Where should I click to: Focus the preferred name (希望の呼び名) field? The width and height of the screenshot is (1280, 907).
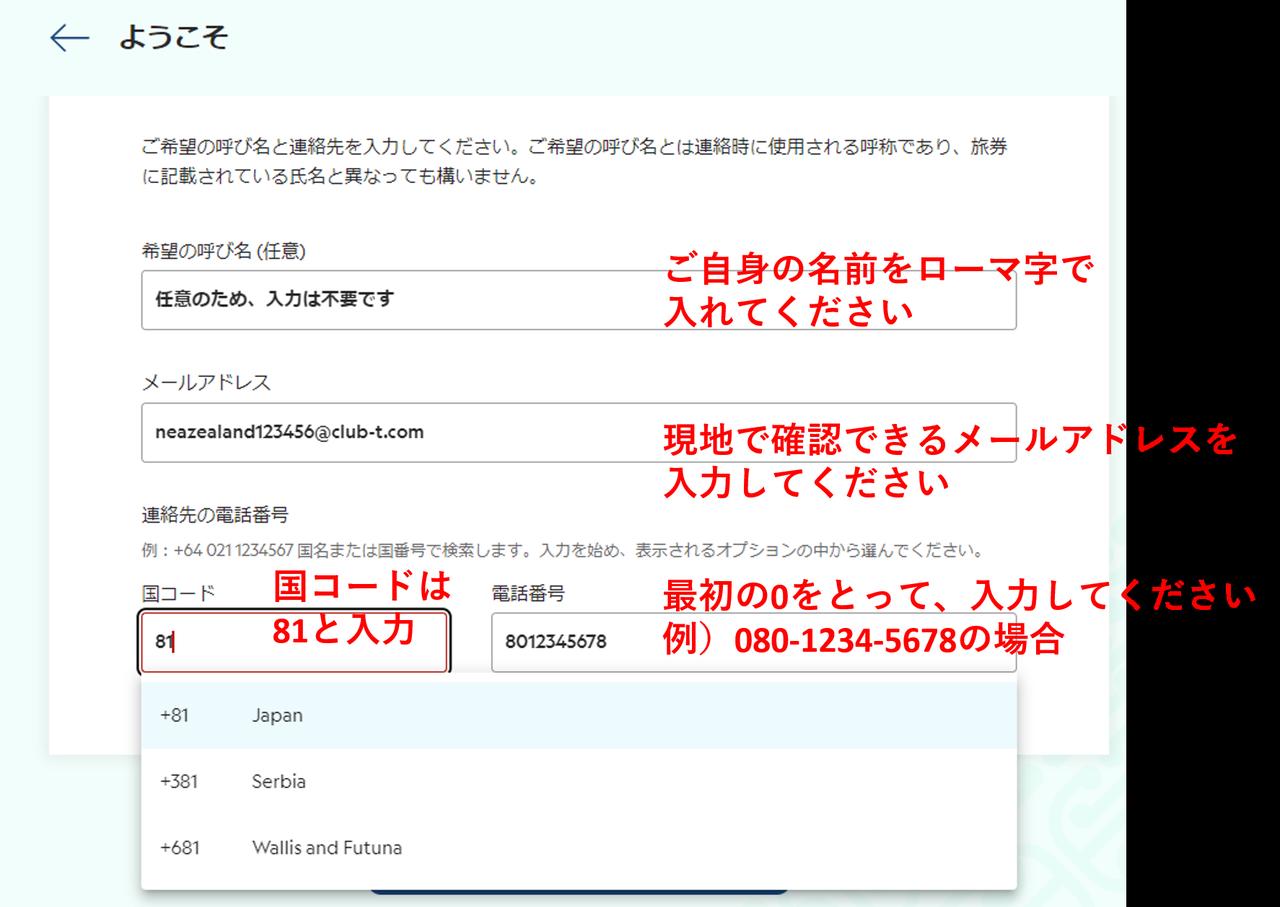(579, 299)
